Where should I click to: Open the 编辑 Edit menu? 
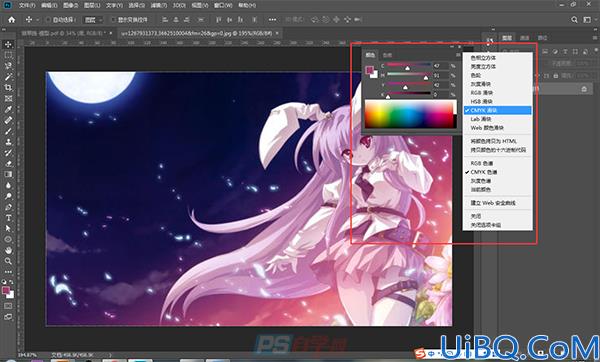[49, 5]
